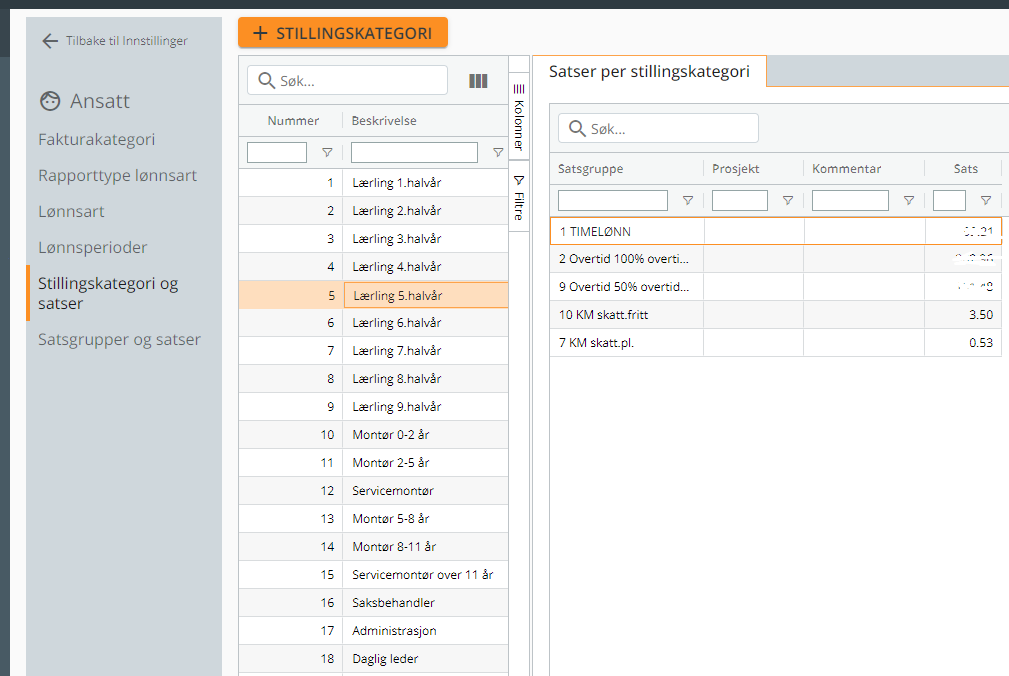Open the Filtre side panel
This screenshot has height=676, width=1009.
pyautogui.click(x=519, y=197)
